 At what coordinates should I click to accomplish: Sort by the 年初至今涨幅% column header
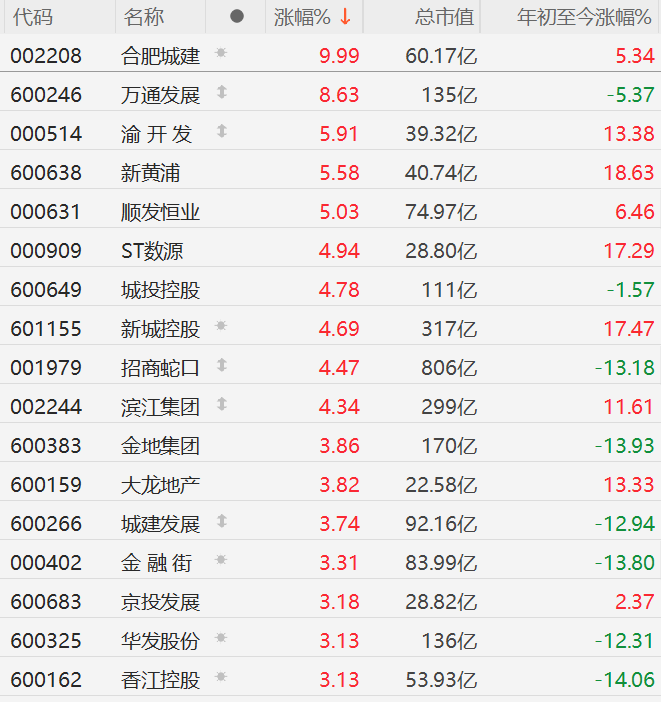584,17
